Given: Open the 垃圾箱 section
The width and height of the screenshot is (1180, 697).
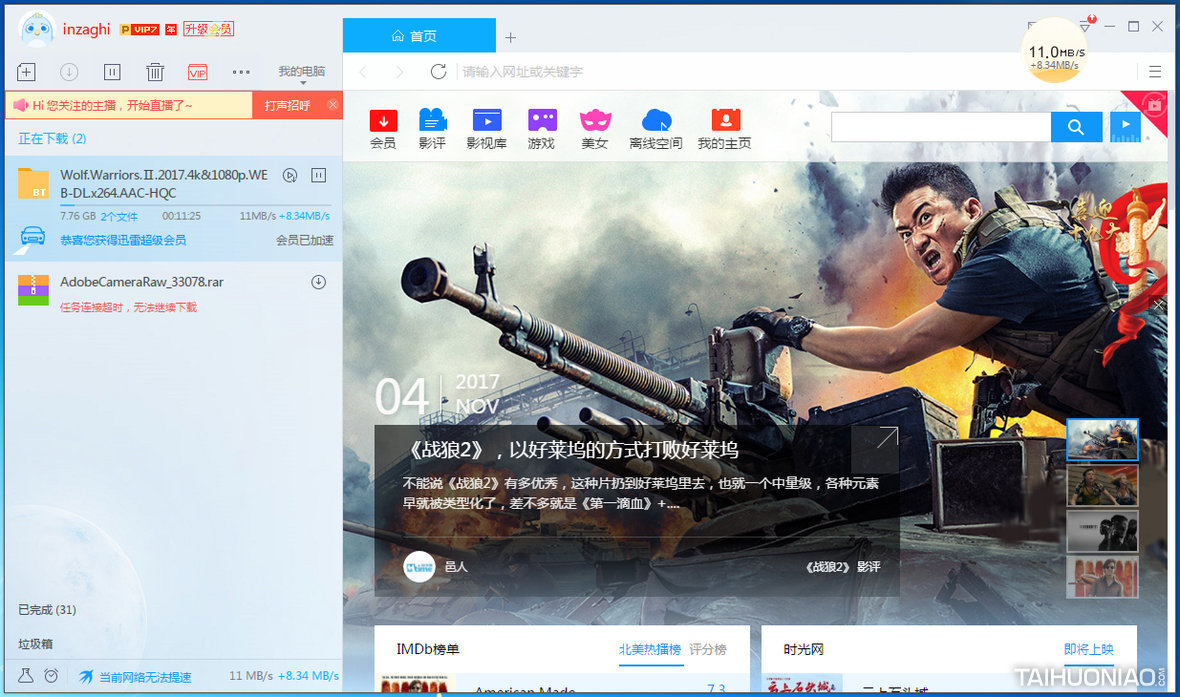Looking at the screenshot, I should [x=35, y=644].
